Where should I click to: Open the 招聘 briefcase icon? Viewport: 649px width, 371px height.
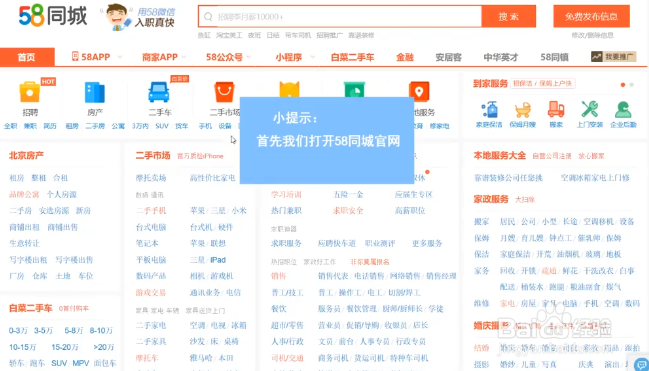point(30,92)
